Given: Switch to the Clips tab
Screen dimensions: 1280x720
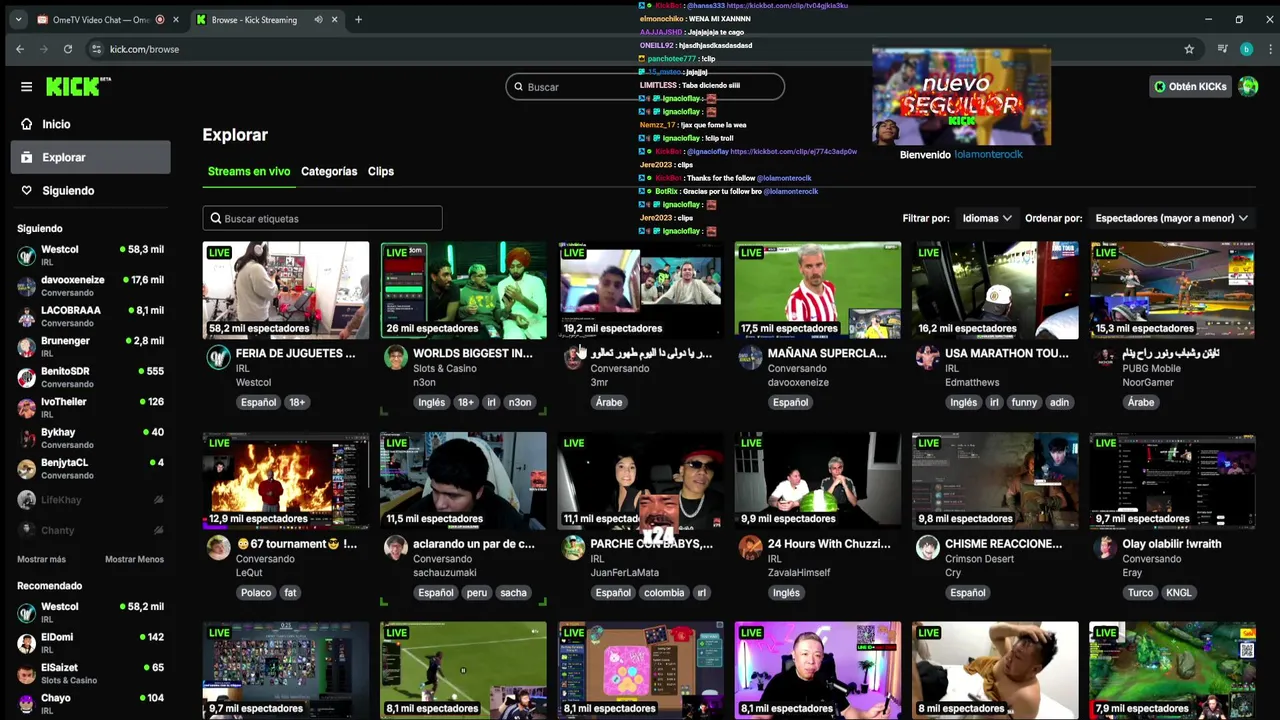Looking at the screenshot, I should click(381, 171).
